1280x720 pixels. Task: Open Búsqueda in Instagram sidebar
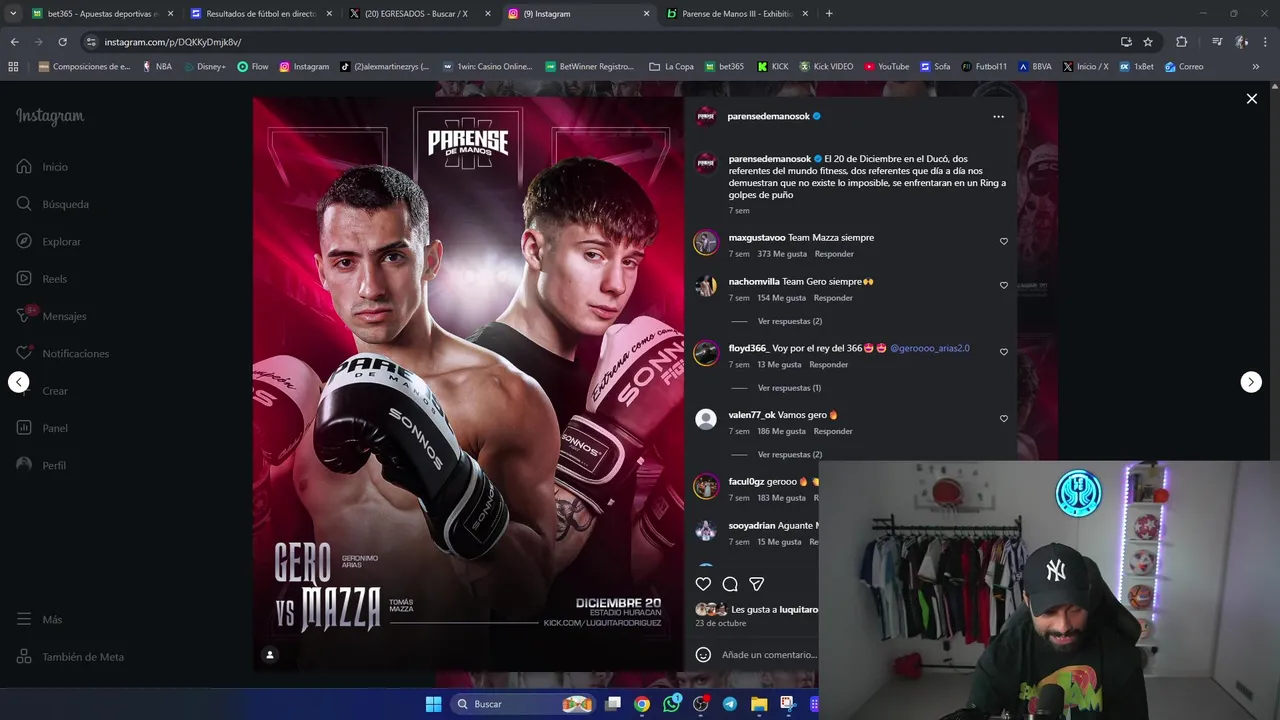53,204
